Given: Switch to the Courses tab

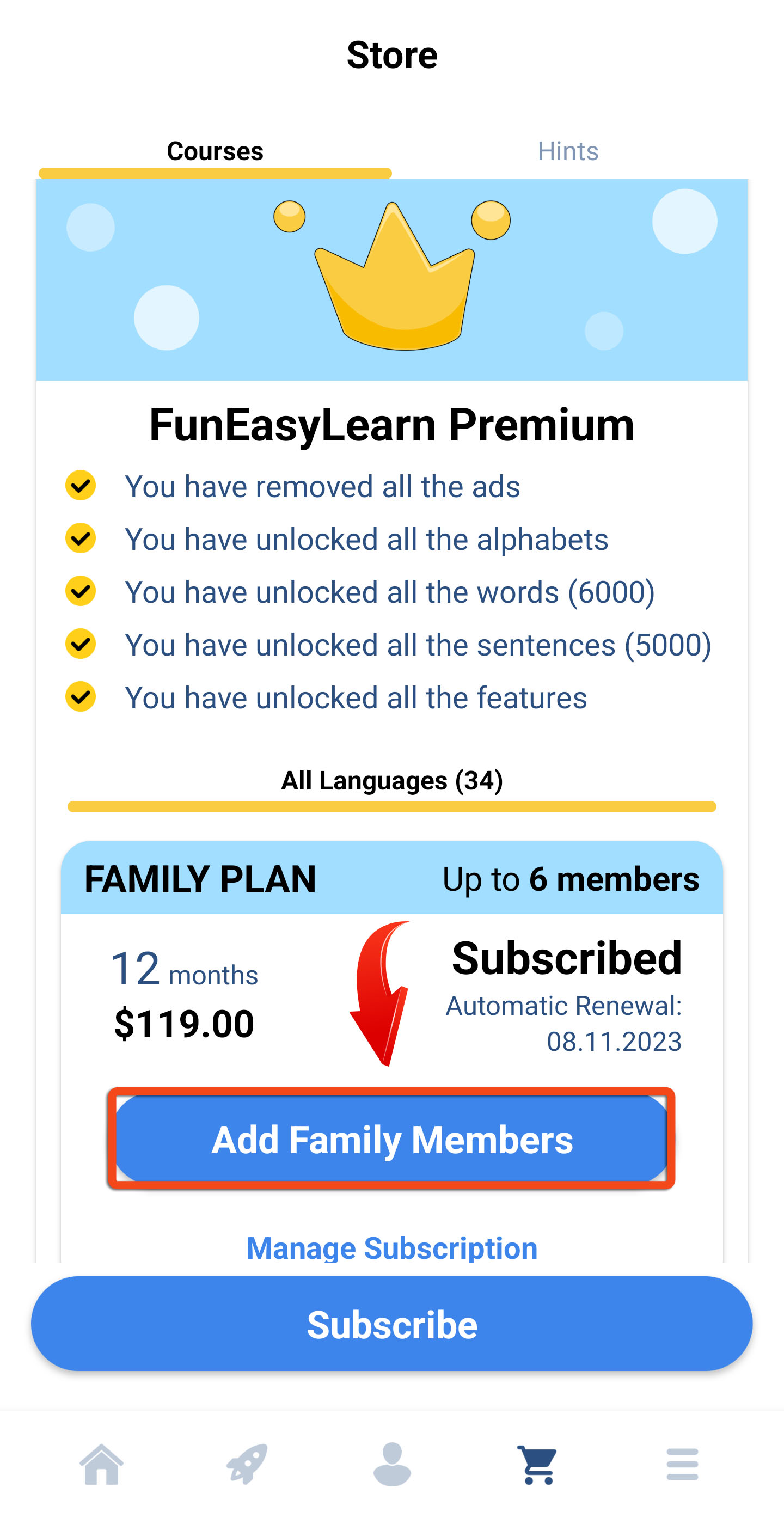Looking at the screenshot, I should [x=215, y=151].
